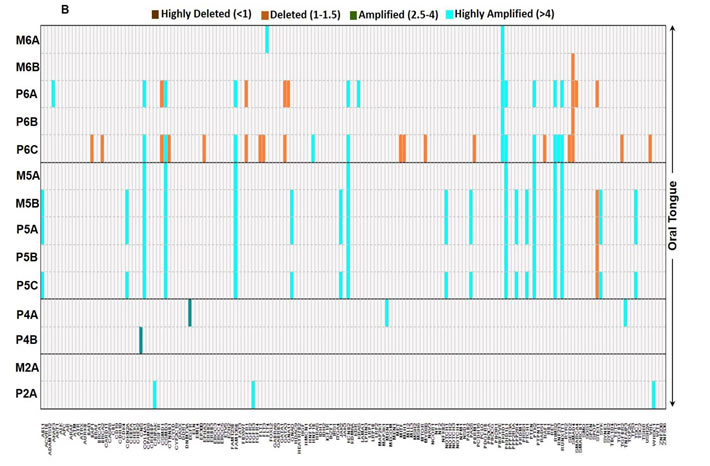Click the dark teal cell in row P4A

189,314
